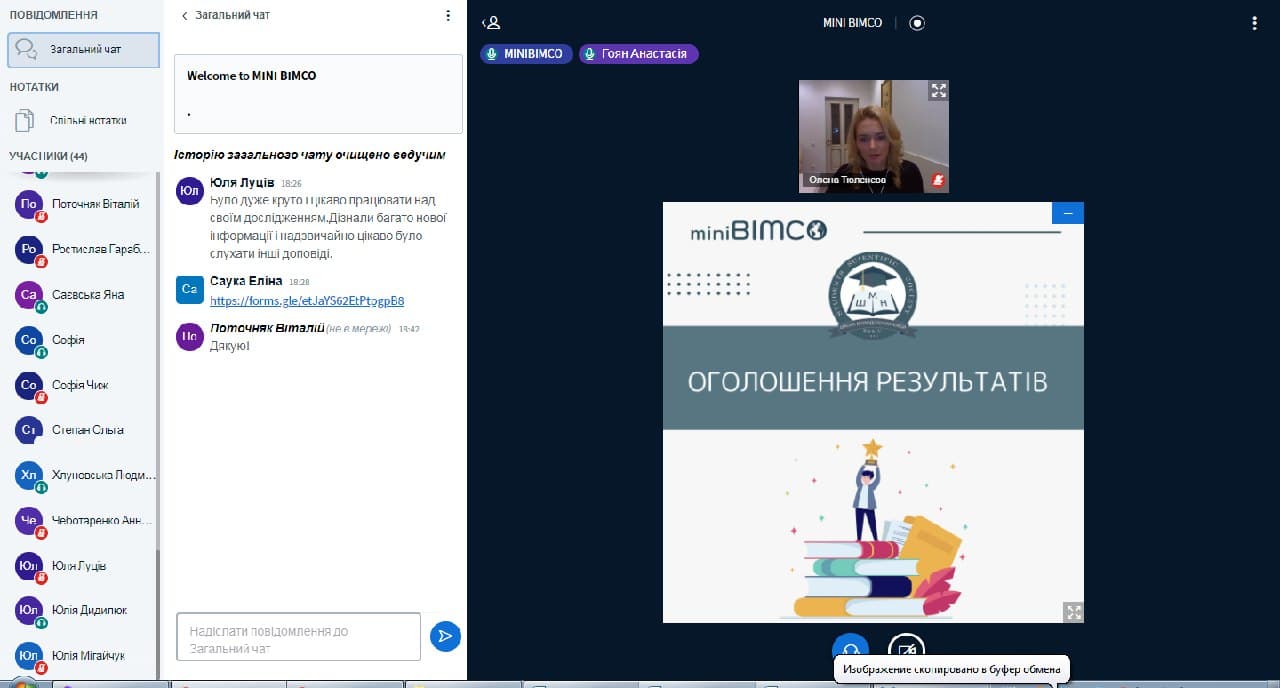Open Загальний чат in the messages sidebar
This screenshot has width=1280, height=688.
pyautogui.click(x=84, y=49)
